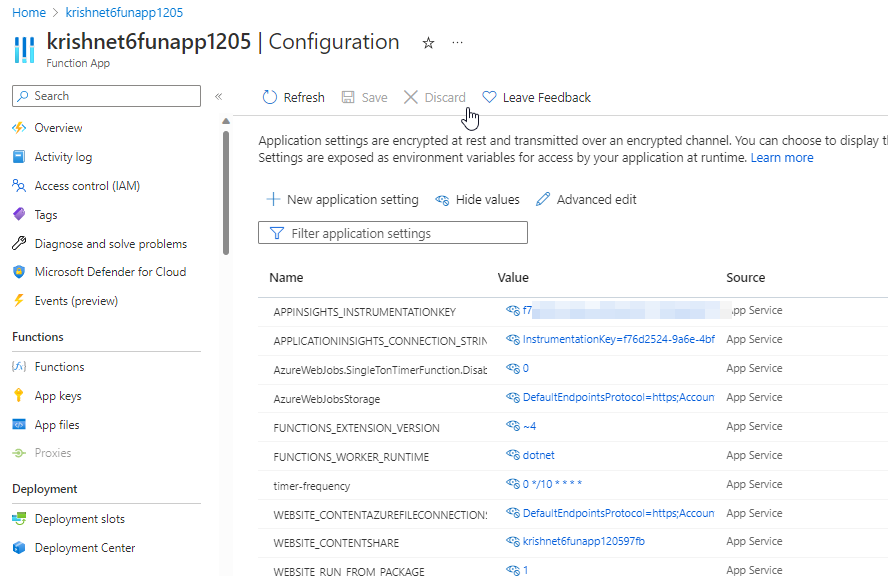888x576 pixels.
Task: Click the krishnet6funapp120597fb value
Action: [x=583, y=541]
